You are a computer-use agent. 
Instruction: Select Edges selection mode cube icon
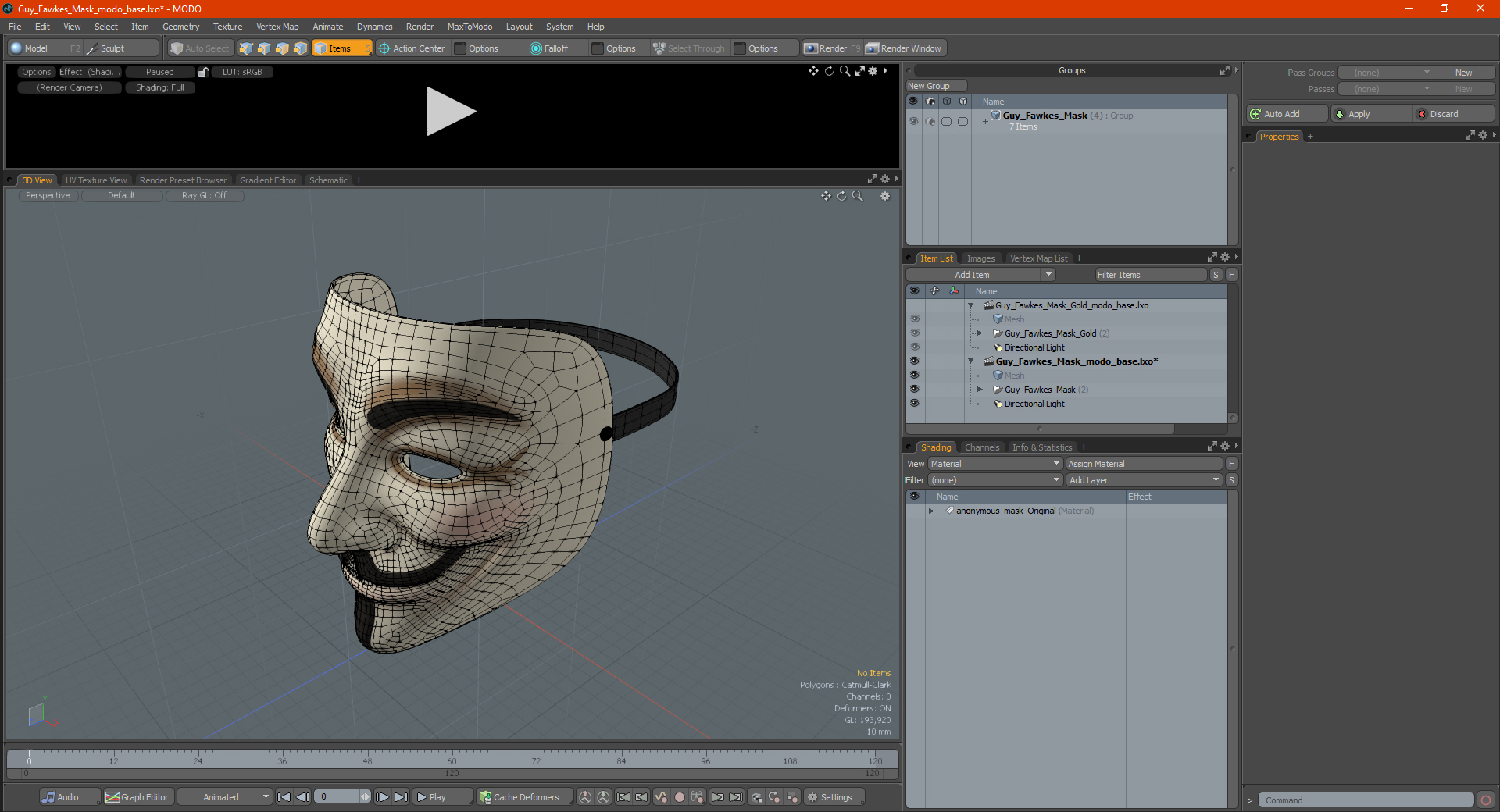click(264, 48)
